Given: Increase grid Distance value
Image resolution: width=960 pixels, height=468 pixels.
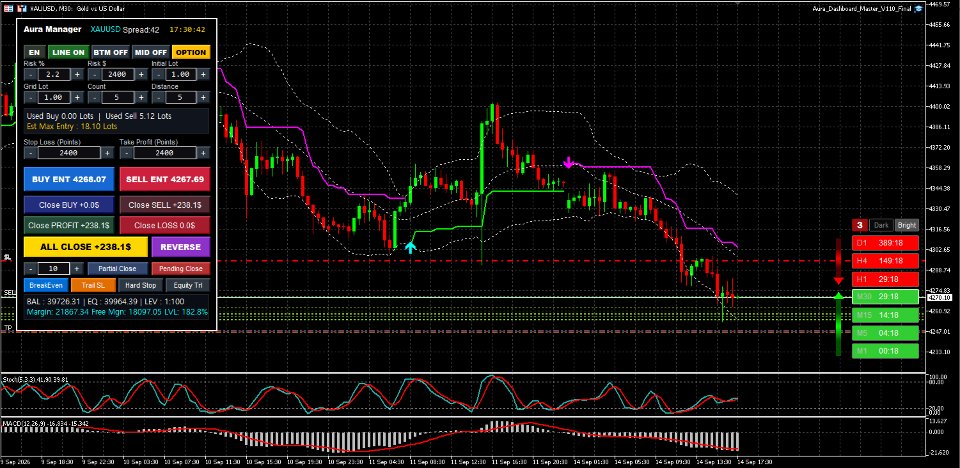Looking at the screenshot, I should click(x=204, y=97).
